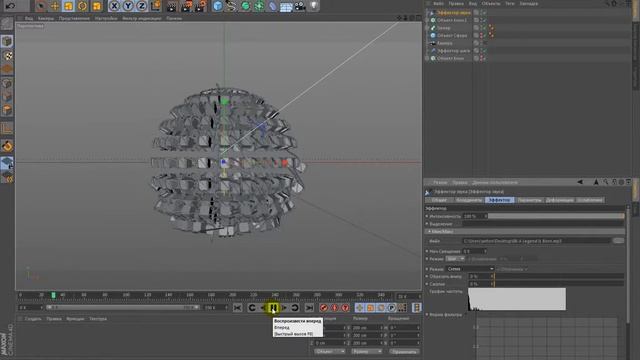
Task: Open the green generator objects icon
Action: click(x=245, y=6)
